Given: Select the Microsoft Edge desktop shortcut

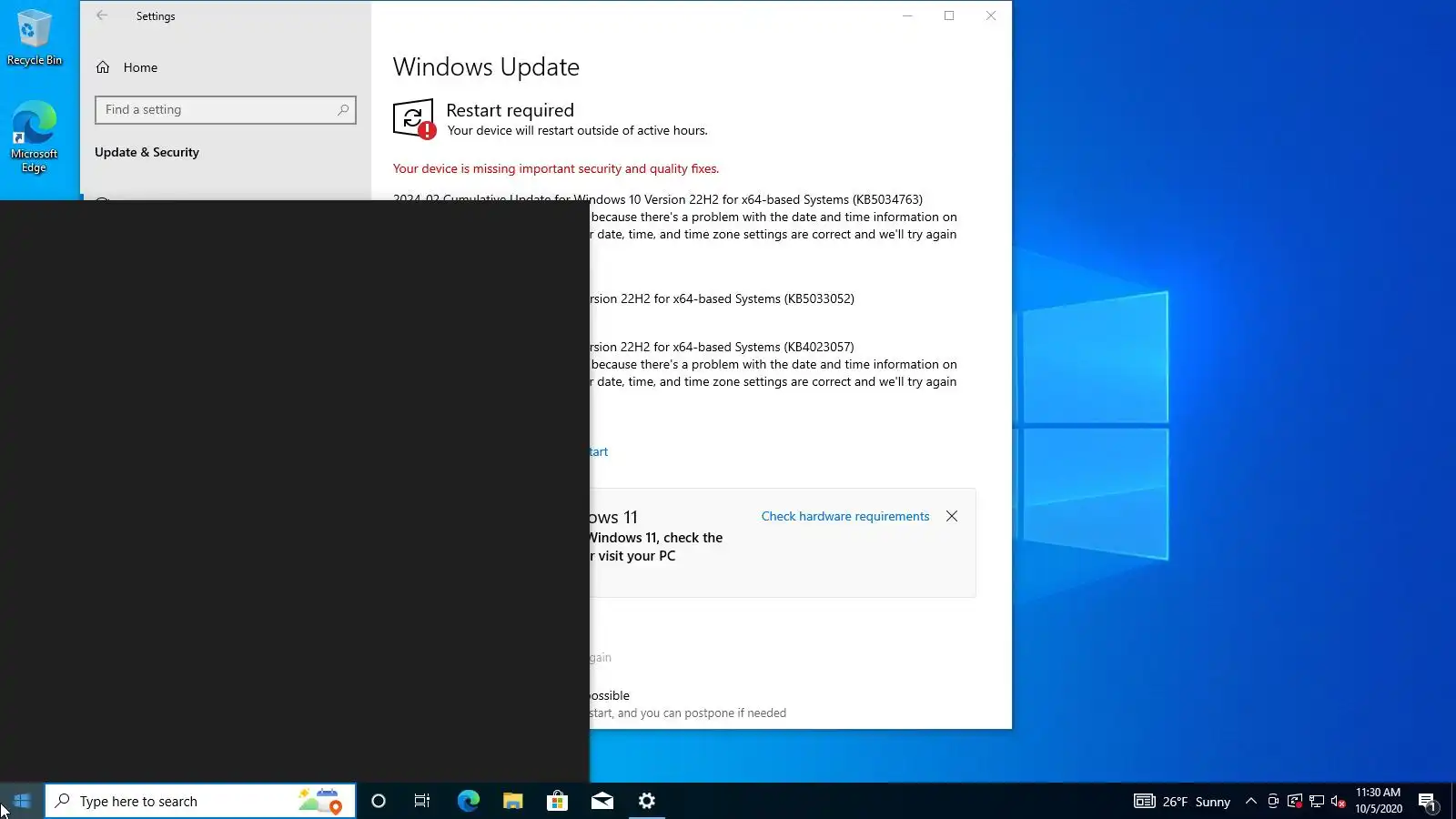Looking at the screenshot, I should (35, 136).
